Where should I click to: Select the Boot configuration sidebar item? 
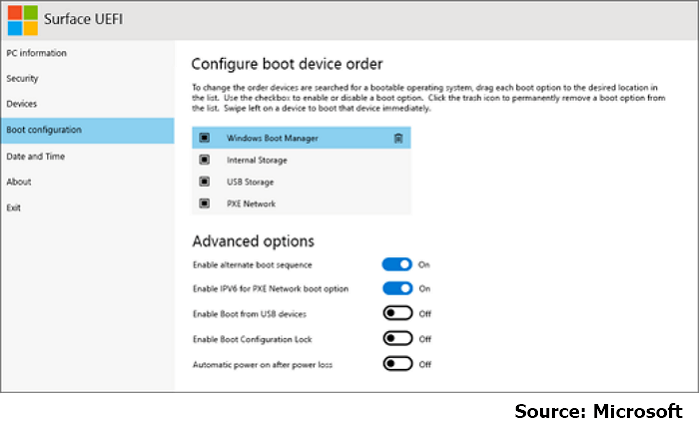(44, 130)
